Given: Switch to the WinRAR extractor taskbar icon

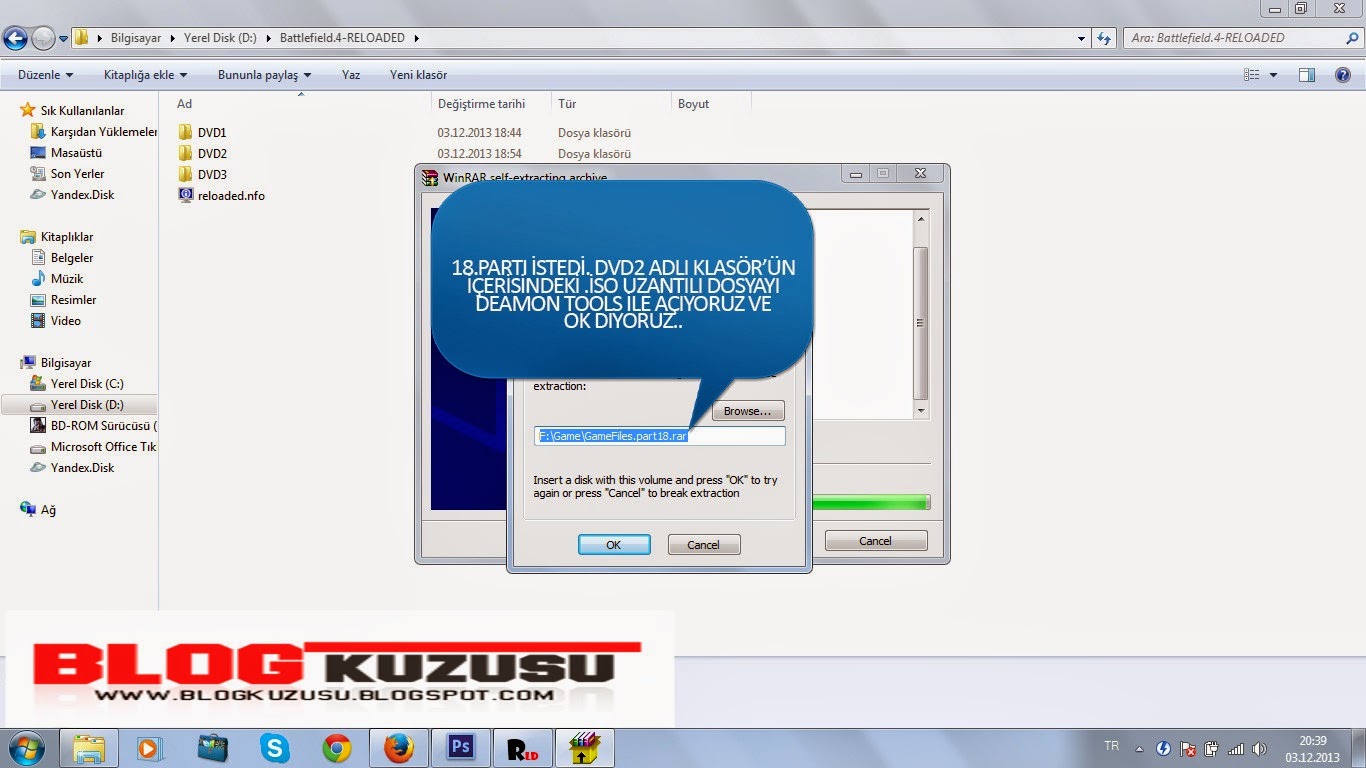Looking at the screenshot, I should click(584, 748).
